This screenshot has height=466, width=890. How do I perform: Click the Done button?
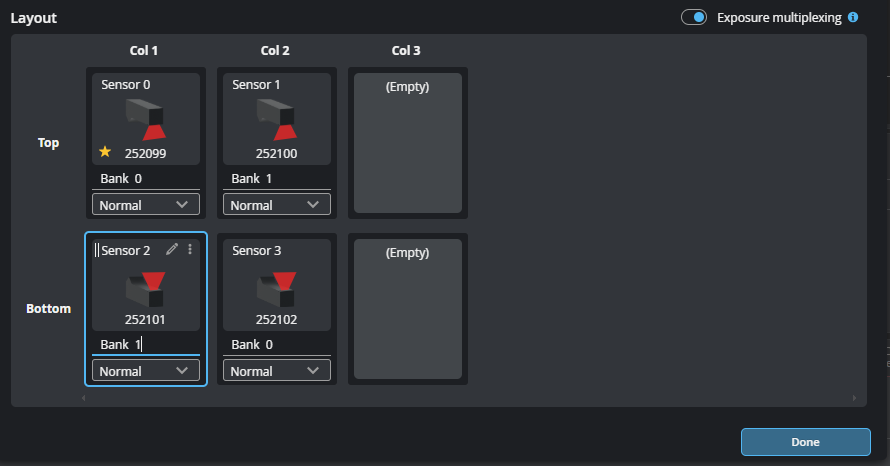click(x=805, y=442)
